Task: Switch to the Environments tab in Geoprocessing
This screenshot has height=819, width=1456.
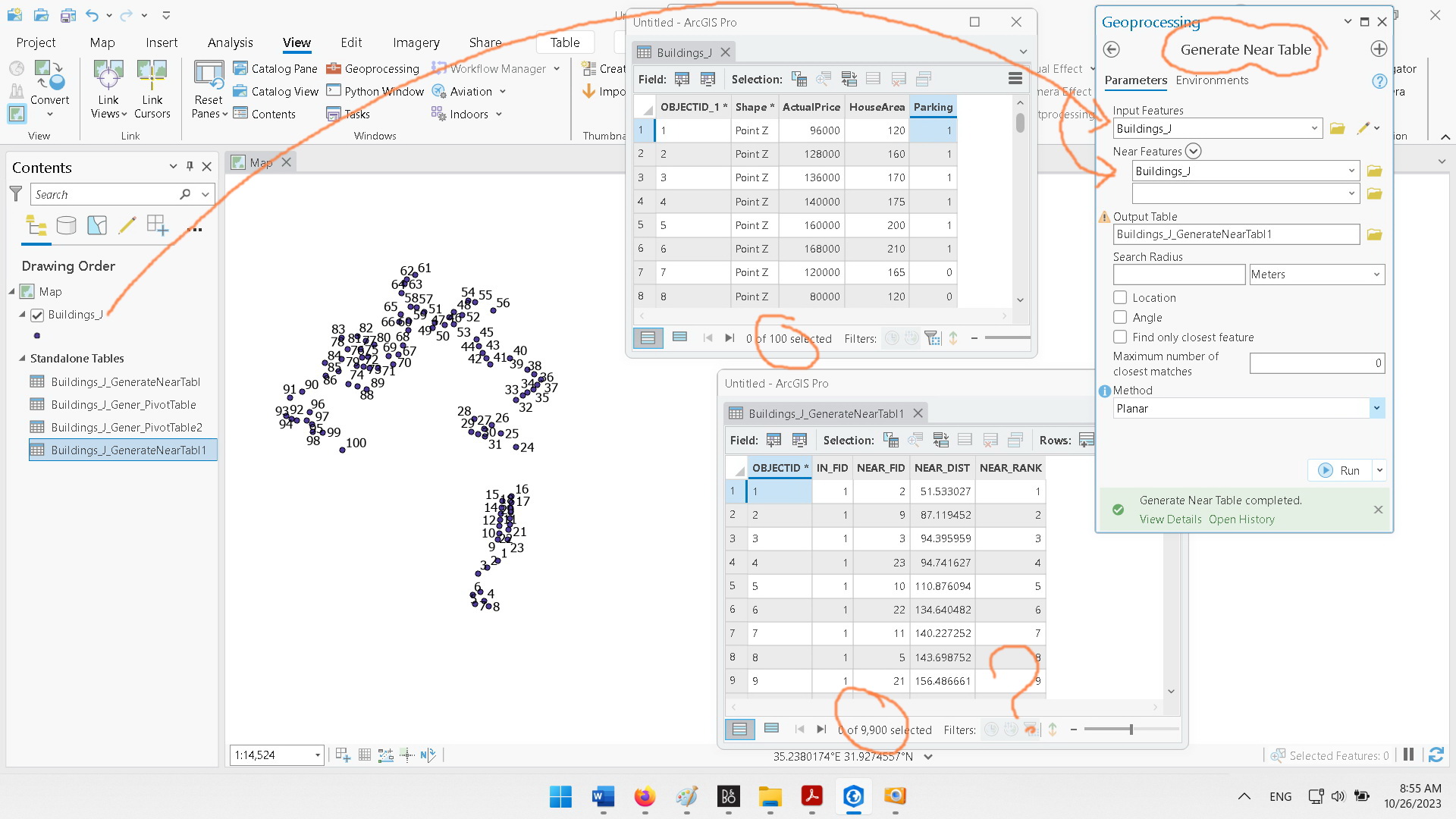Action: coord(1211,80)
